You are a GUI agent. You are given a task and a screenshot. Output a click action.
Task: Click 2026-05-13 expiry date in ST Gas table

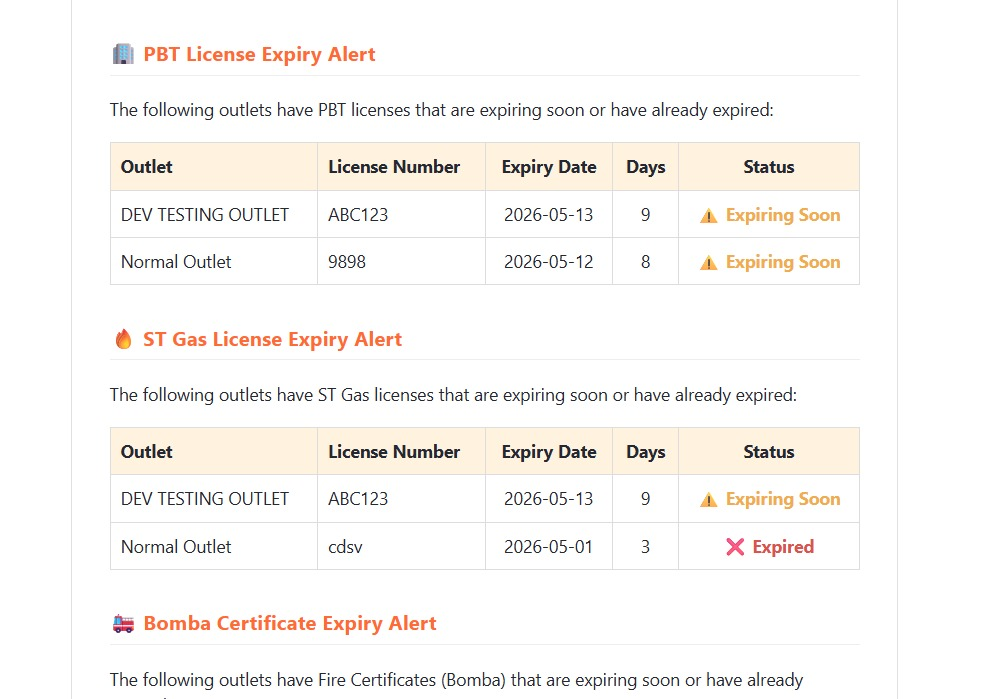pyautogui.click(x=549, y=499)
